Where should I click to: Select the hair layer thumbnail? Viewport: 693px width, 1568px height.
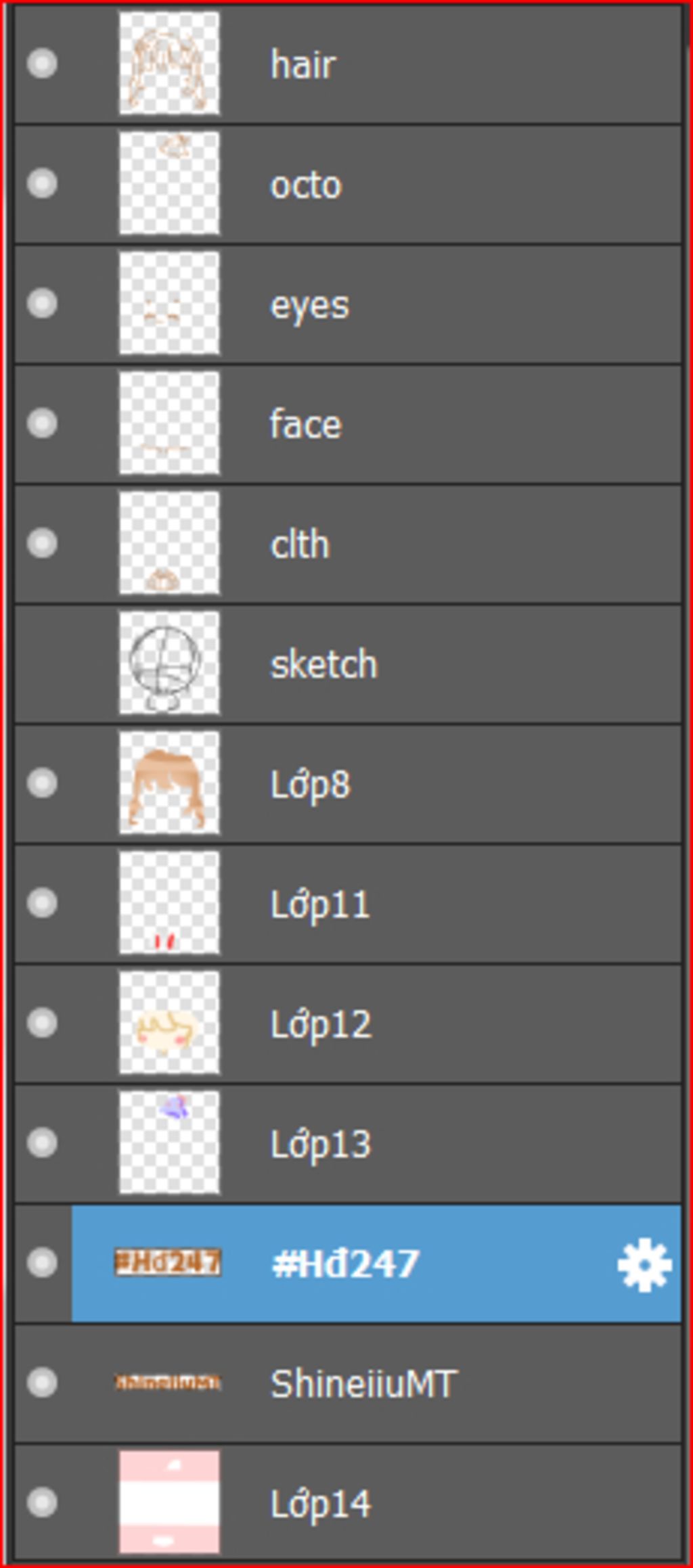[169, 63]
